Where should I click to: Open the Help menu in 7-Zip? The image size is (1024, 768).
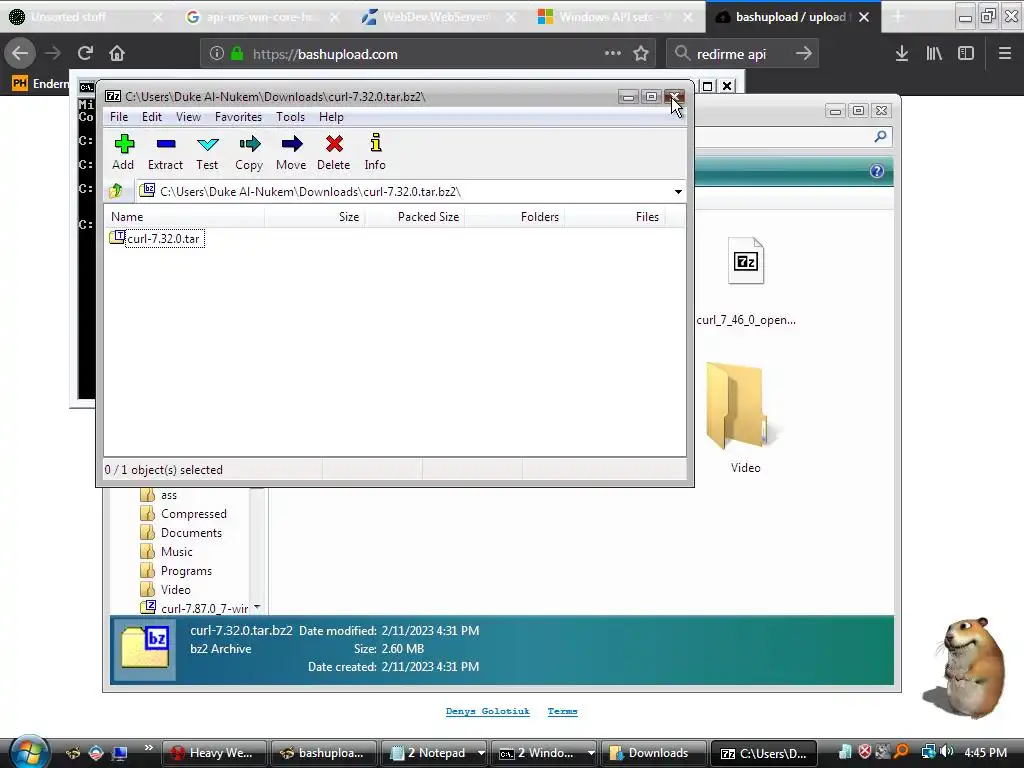coord(331,117)
